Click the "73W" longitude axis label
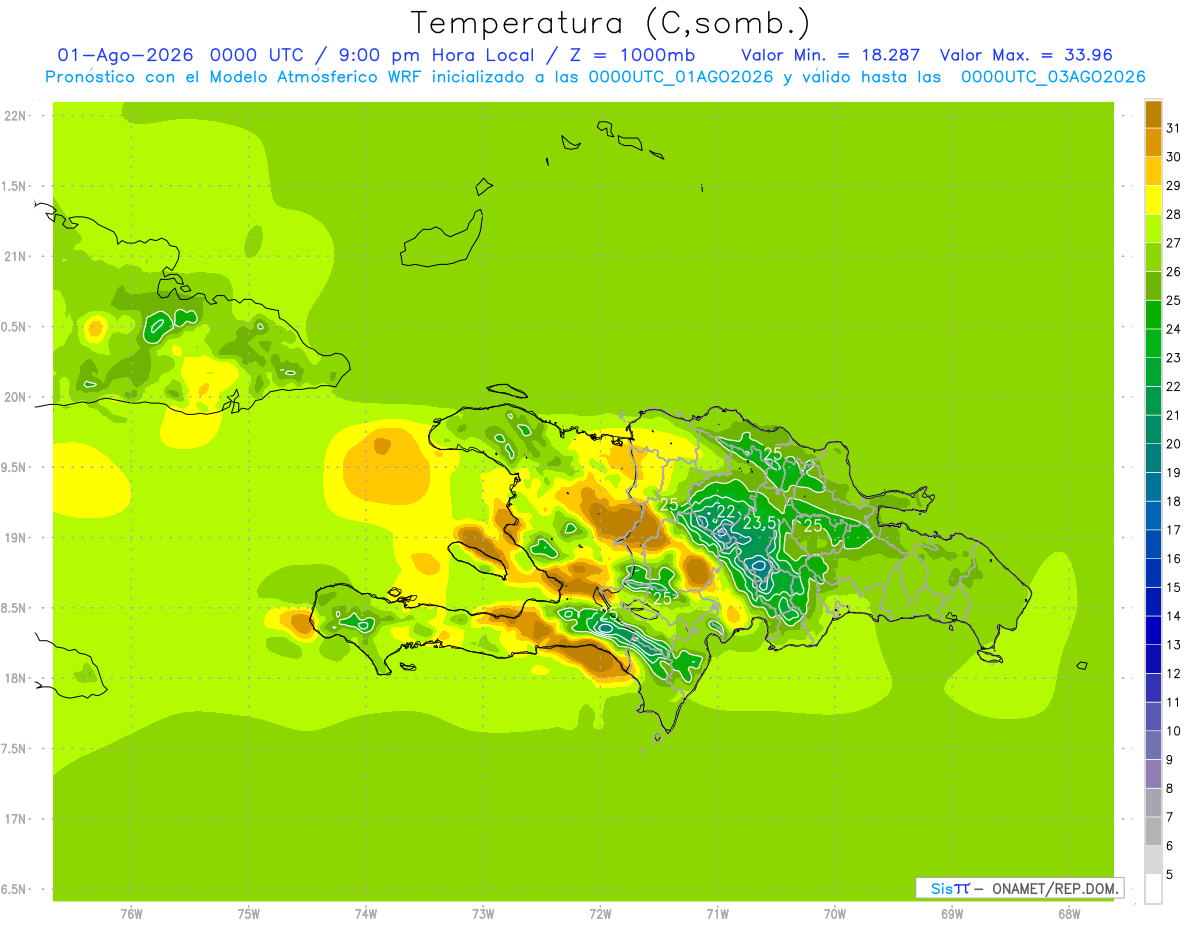 tap(483, 914)
